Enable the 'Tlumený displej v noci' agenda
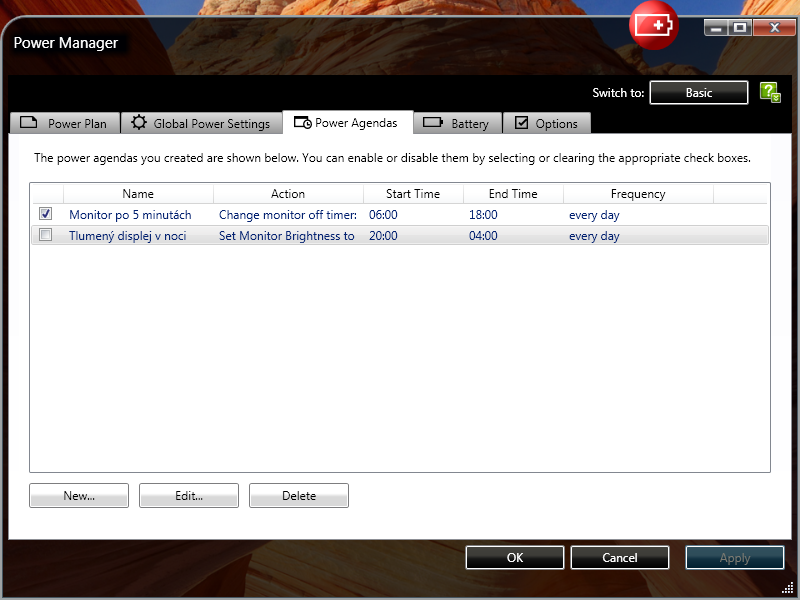 45,236
